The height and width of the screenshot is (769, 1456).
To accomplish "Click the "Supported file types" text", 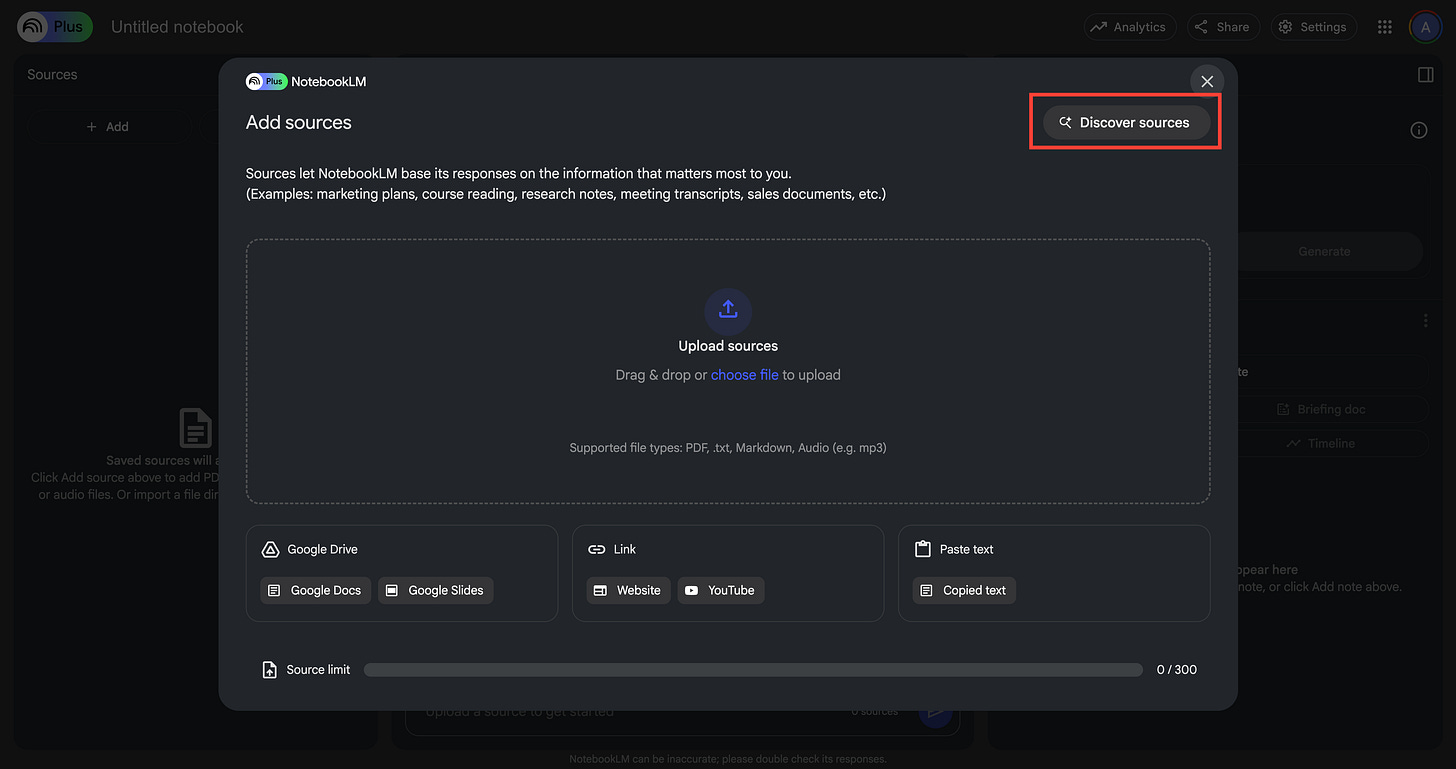I will (728, 448).
